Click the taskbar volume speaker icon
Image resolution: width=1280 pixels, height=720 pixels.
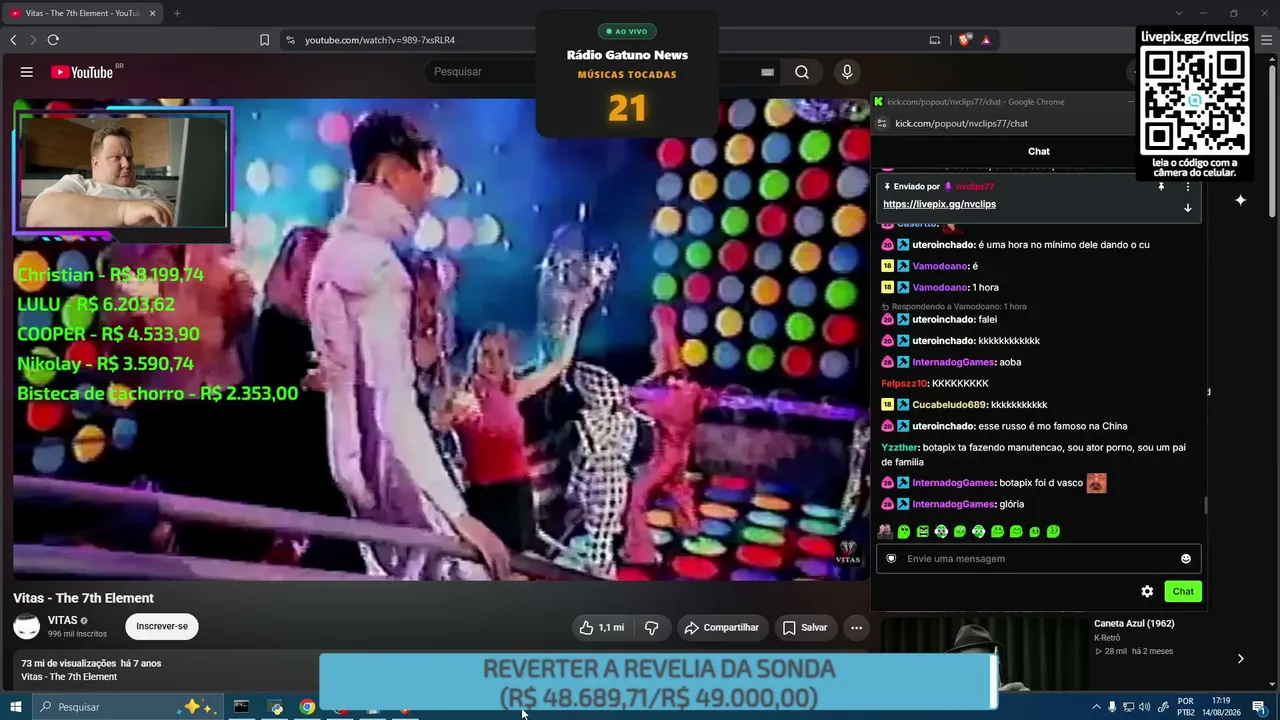point(1144,707)
